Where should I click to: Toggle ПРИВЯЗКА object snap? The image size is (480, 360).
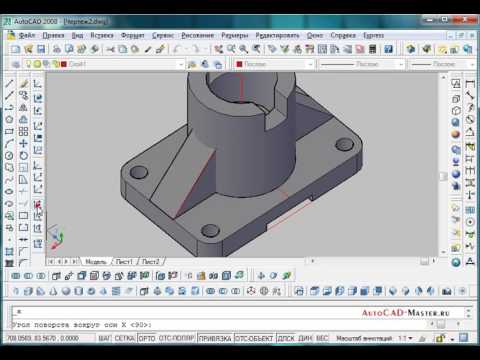[215, 338]
